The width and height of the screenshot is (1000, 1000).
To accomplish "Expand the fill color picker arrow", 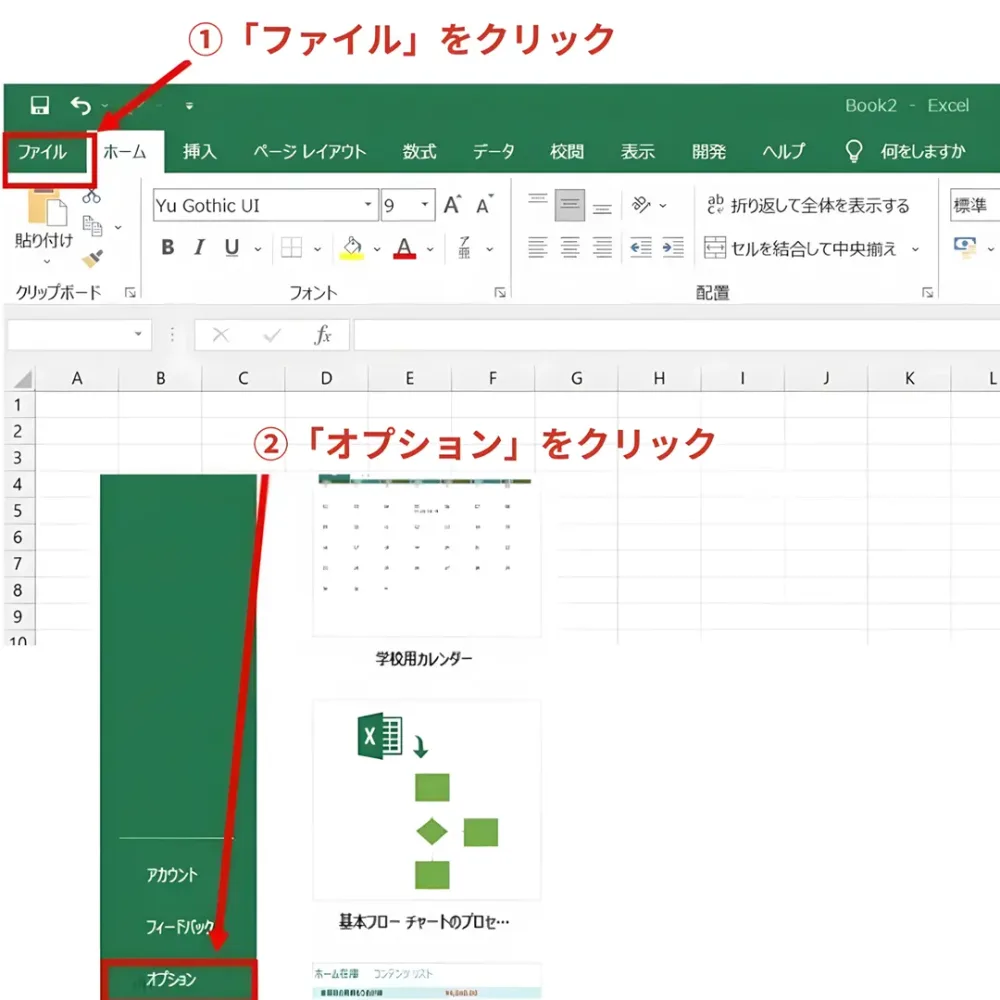I will pos(377,249).
